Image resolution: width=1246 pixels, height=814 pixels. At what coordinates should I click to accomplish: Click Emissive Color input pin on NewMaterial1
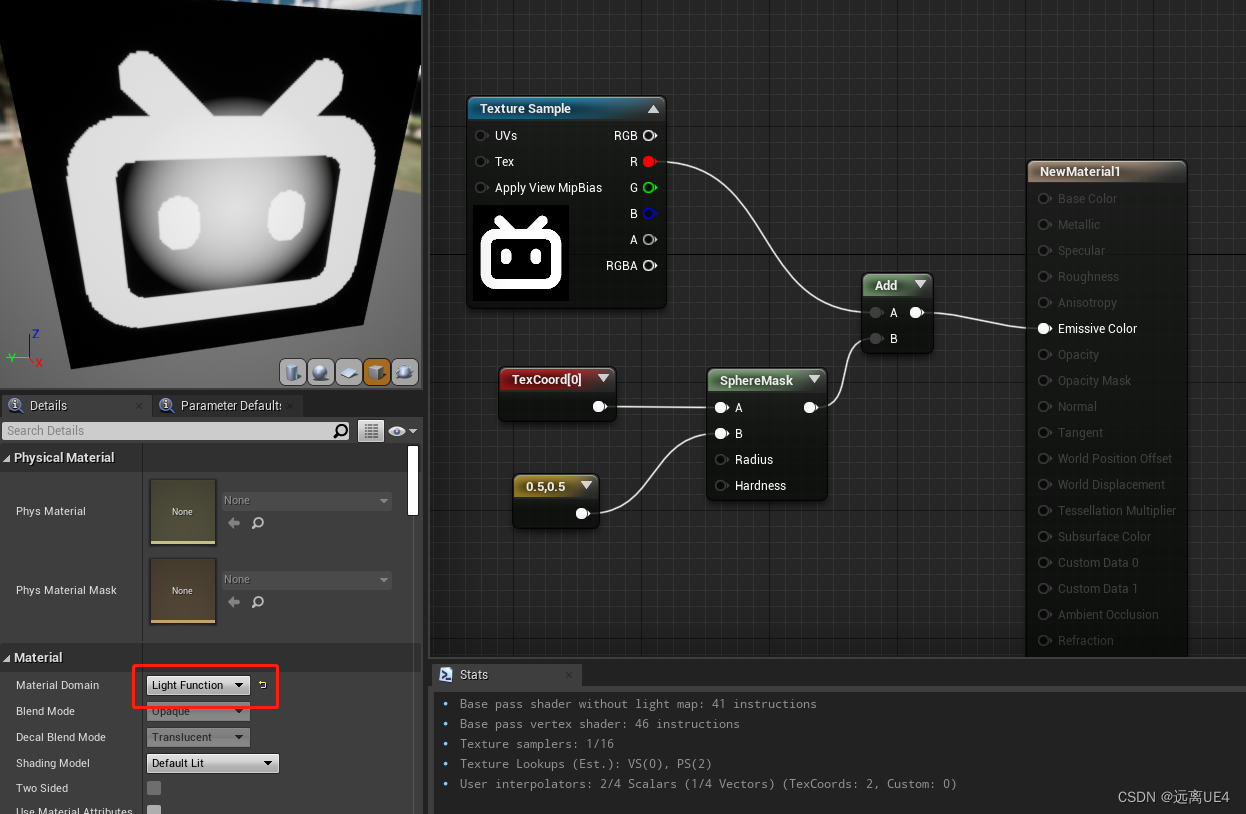tap(1044, 328)
